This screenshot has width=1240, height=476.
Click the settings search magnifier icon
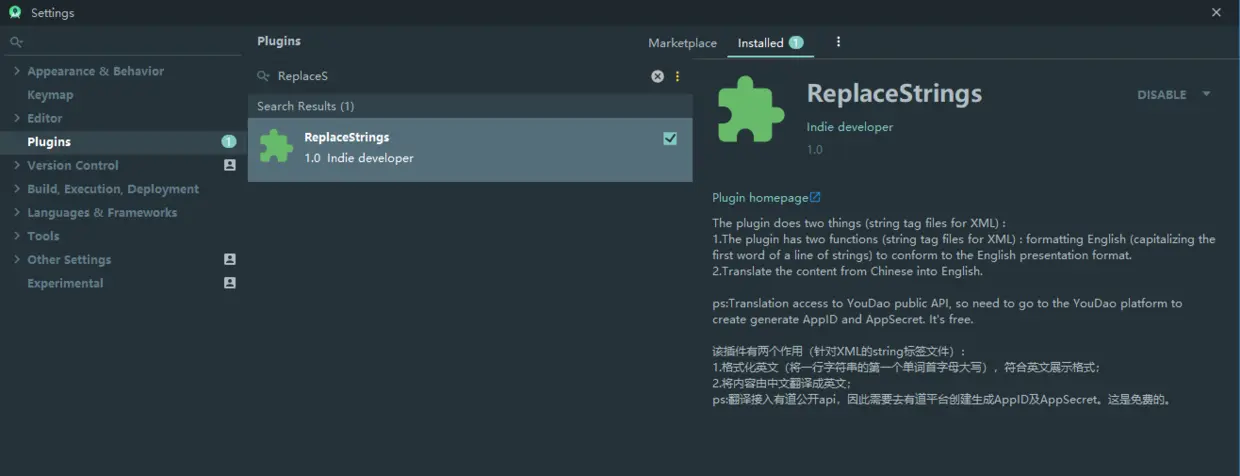(15, 42)
